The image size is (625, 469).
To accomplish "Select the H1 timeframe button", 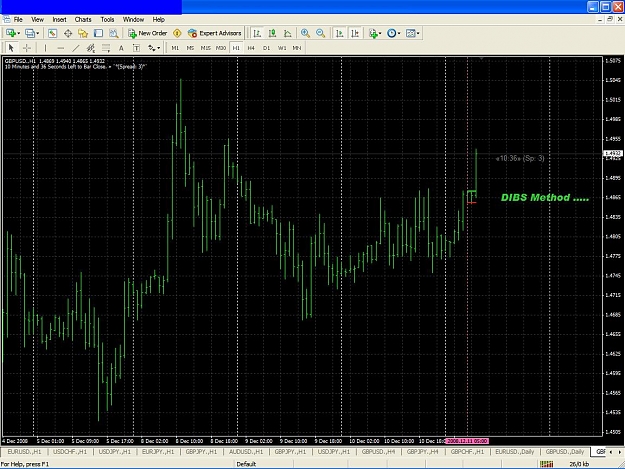I will 236,48.
